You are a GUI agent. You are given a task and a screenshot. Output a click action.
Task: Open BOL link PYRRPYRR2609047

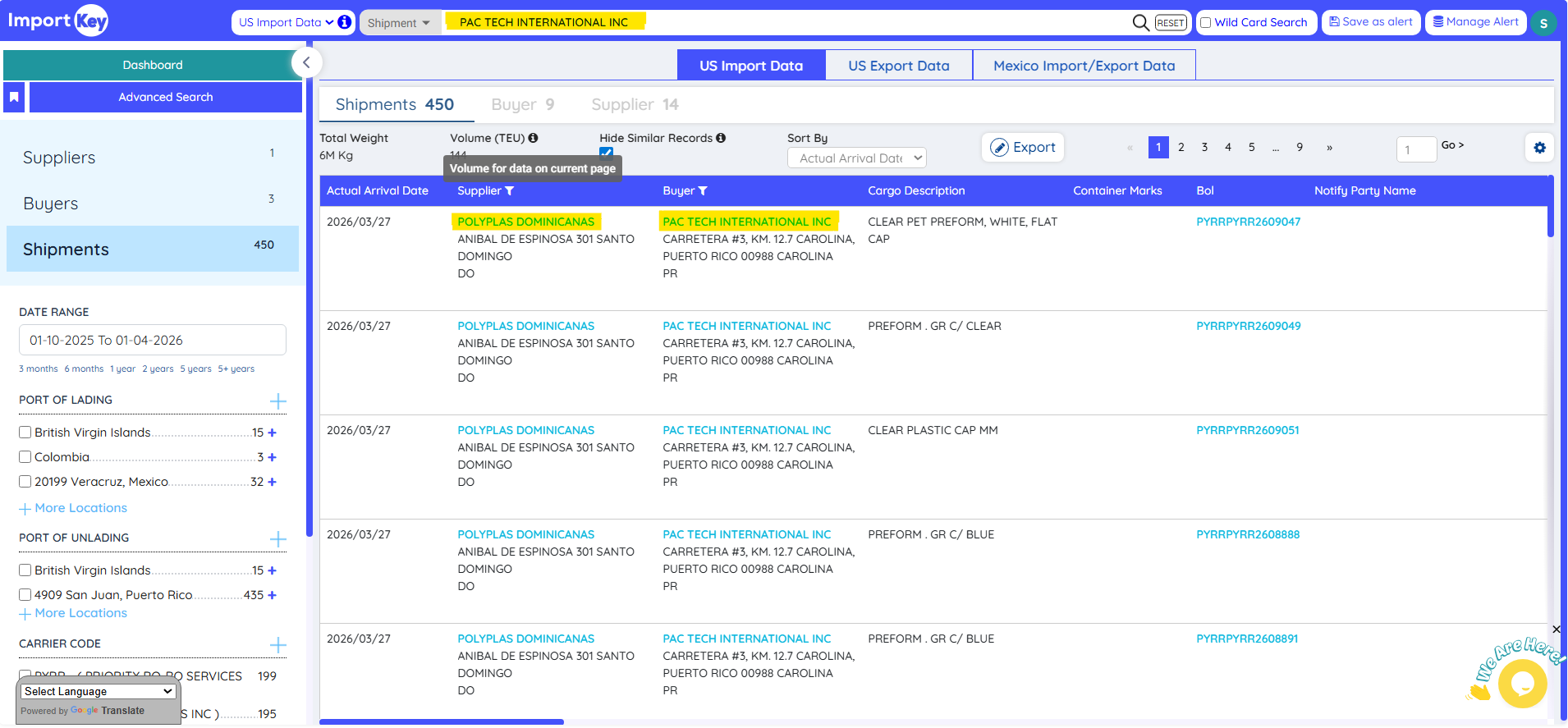point(1248,222)
